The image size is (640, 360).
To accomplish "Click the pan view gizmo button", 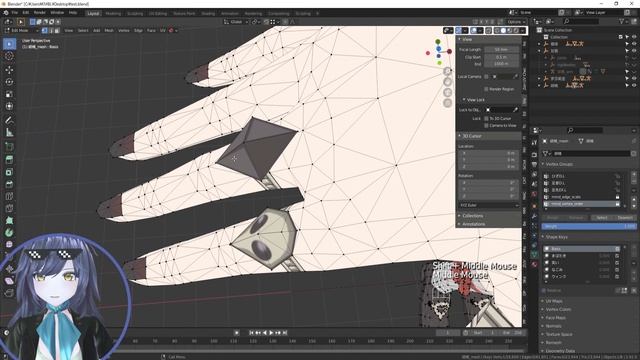I will [448, 82].
